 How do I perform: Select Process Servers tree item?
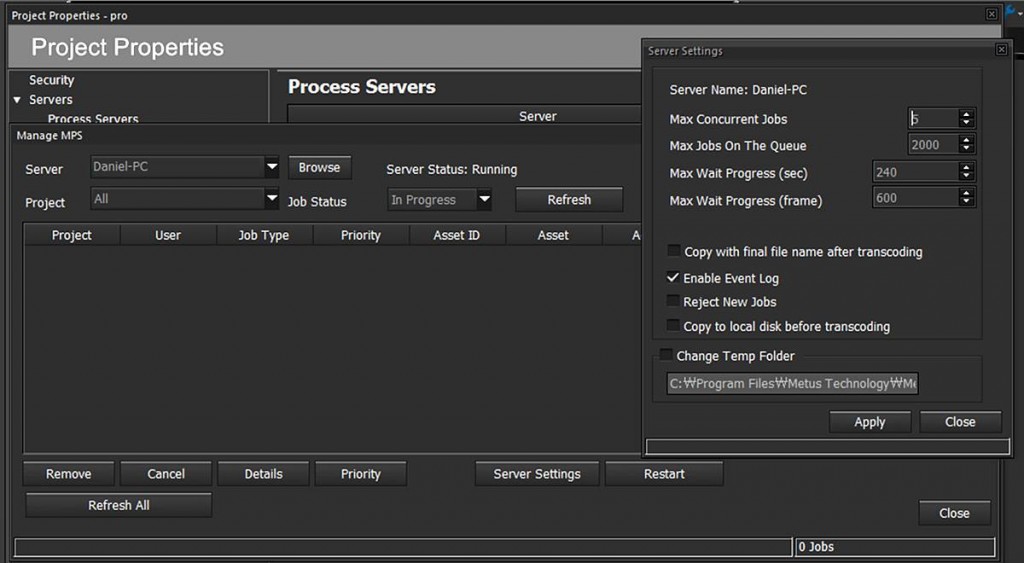[x=93, y=119]
